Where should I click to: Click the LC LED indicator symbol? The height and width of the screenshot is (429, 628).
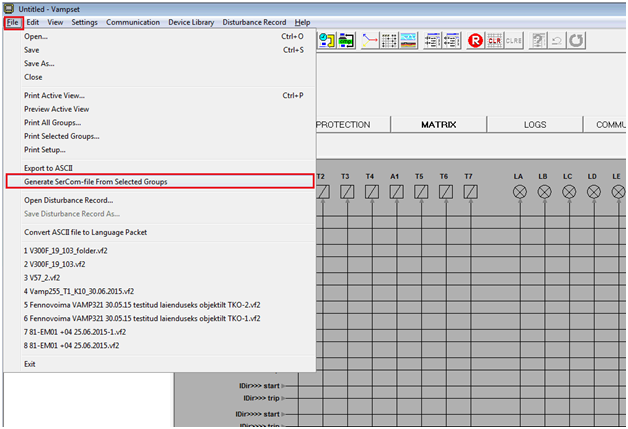[x=569, y=192]
